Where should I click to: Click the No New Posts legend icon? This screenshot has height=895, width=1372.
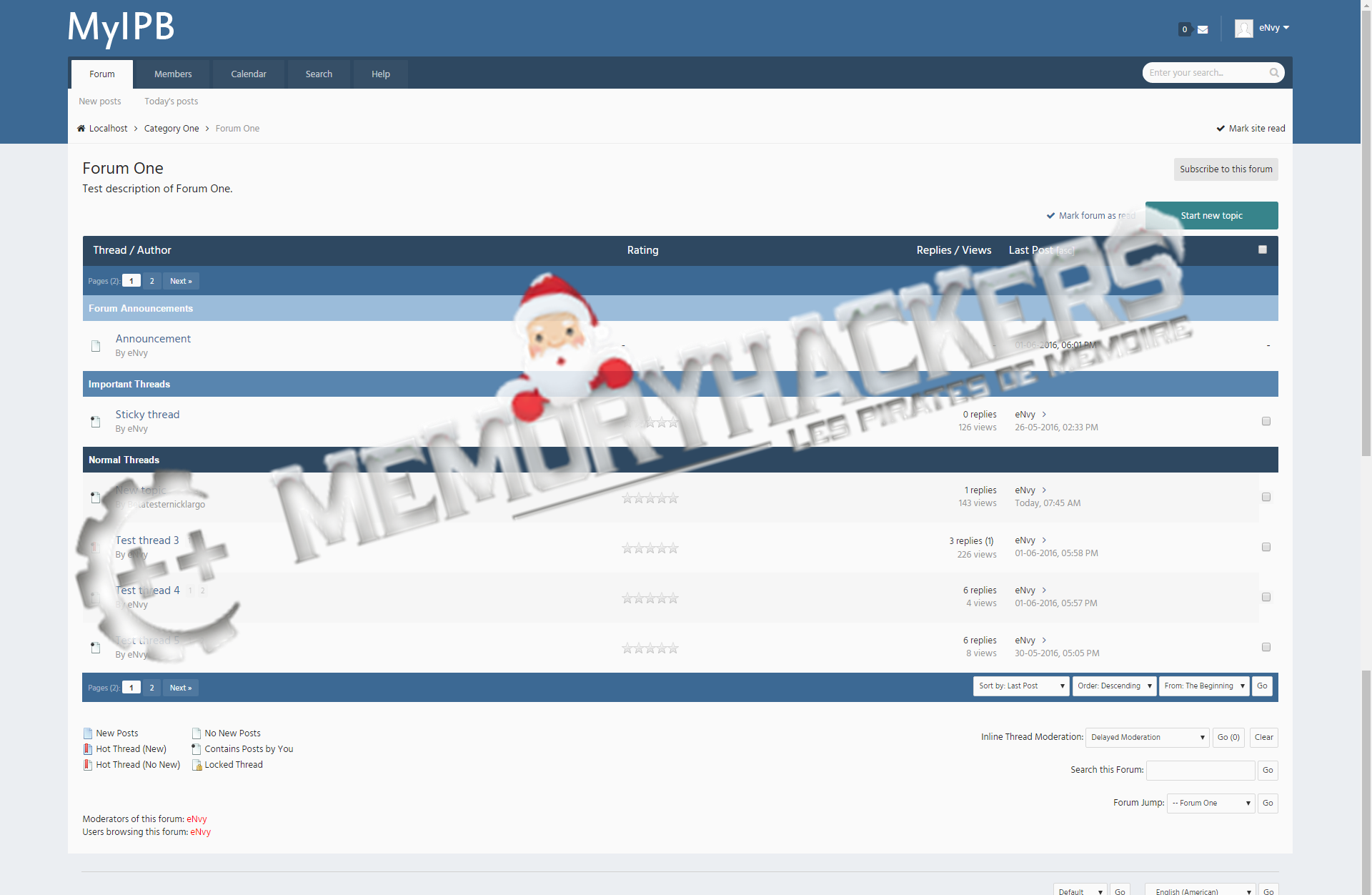pyautogui.click(x=197, y=733)
